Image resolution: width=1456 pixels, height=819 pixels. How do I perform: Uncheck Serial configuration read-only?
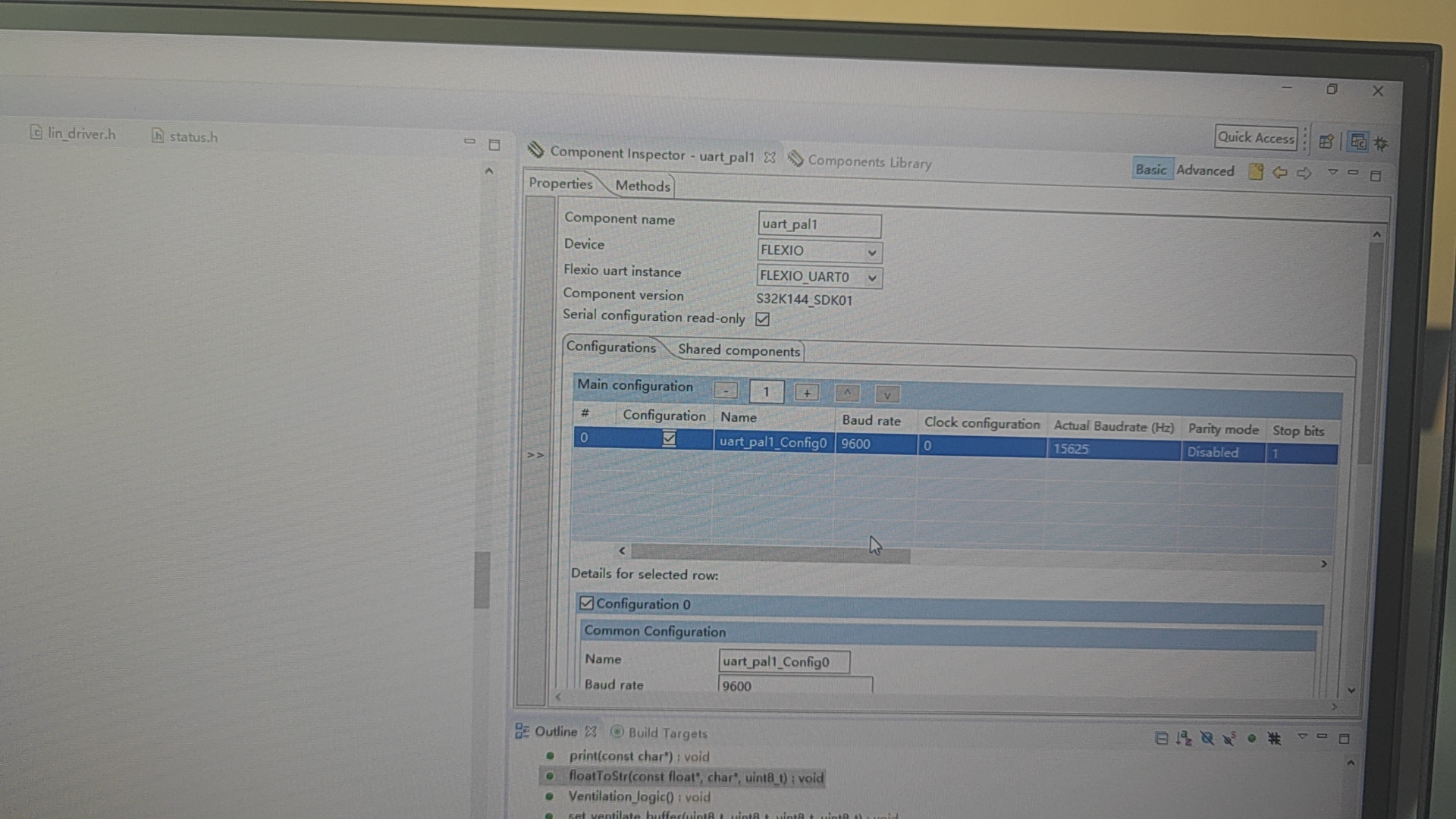762,318
